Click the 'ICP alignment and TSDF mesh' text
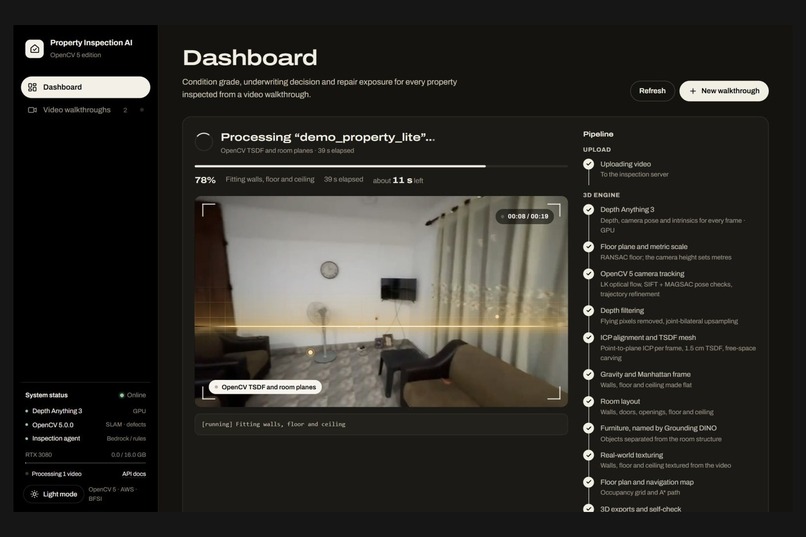 coord(648,338)
